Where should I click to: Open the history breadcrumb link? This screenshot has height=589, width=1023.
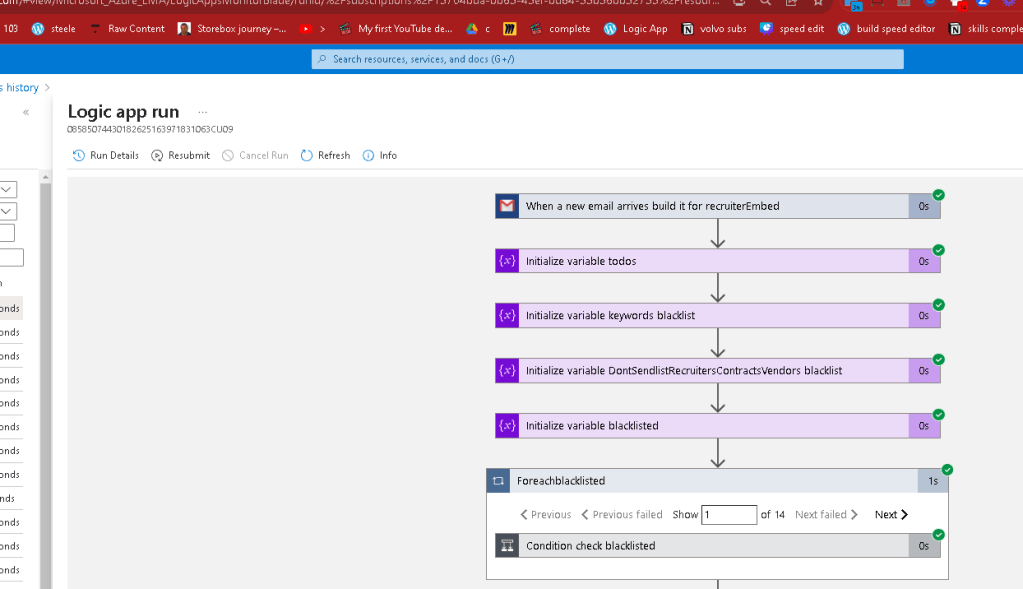click(x=20, y=87)
